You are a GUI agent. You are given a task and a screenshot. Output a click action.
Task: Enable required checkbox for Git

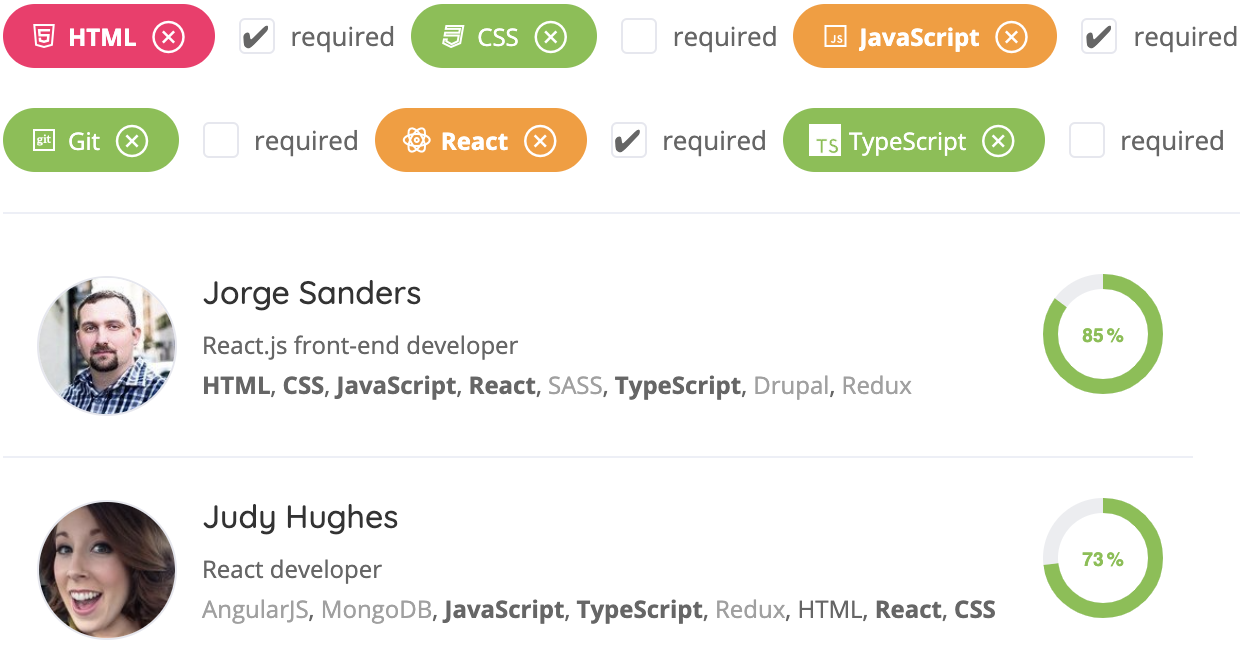click(221, 141)
